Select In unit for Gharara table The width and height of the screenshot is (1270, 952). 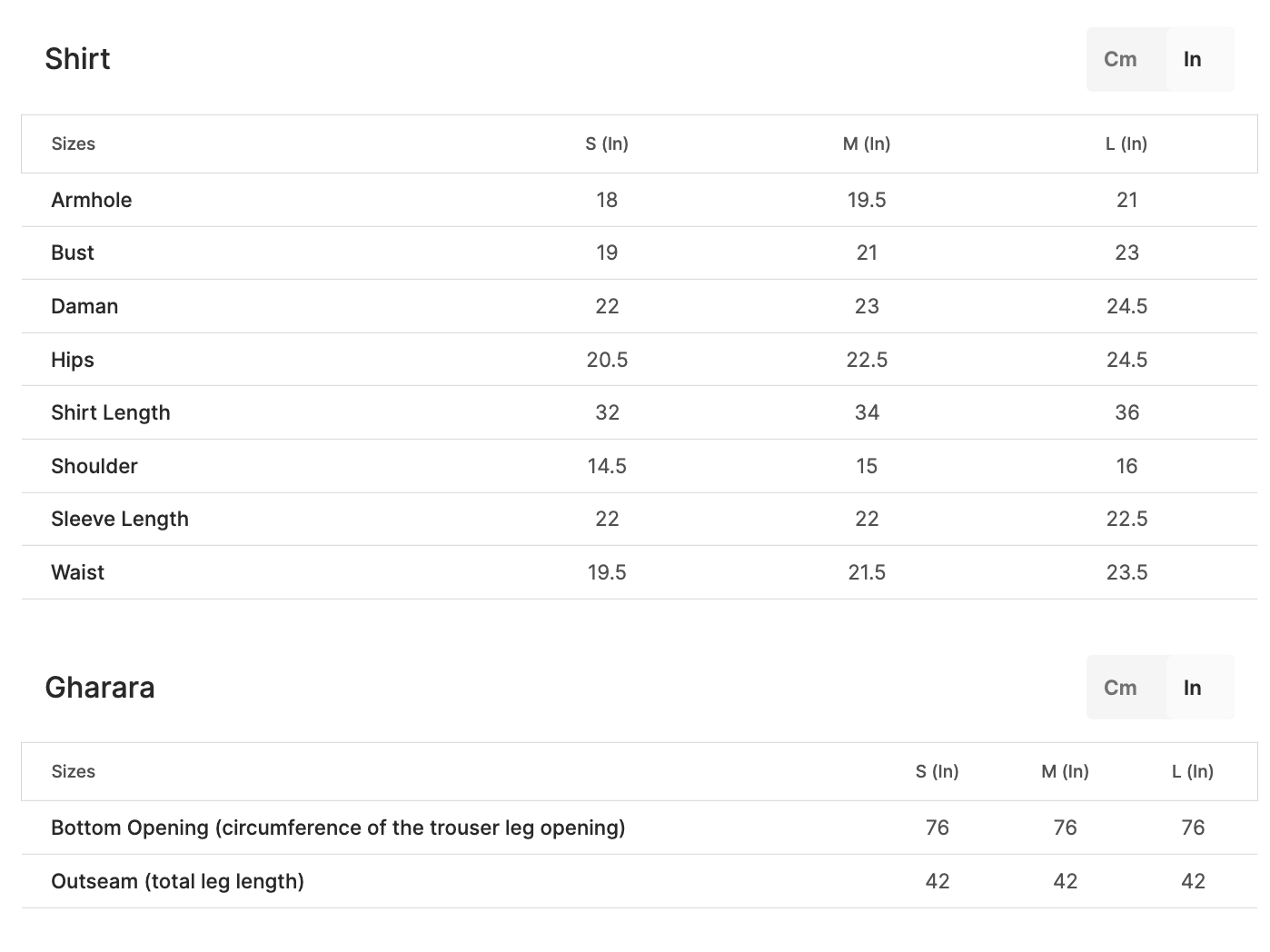[1193, 688]
